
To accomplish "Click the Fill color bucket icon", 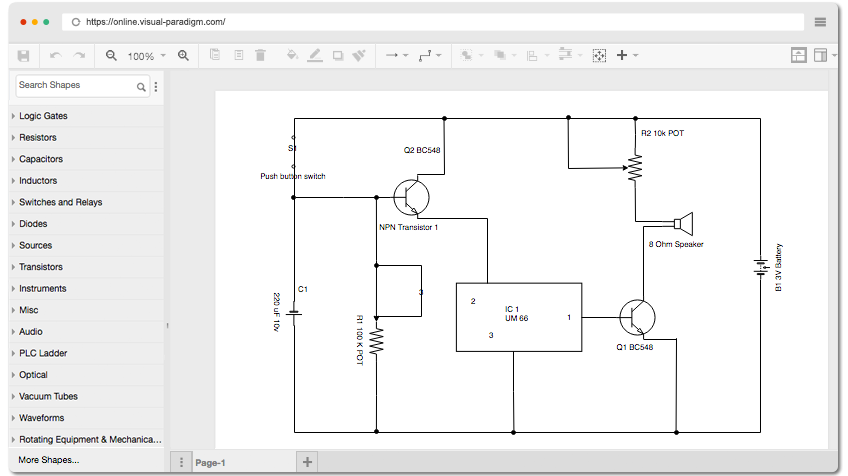I will (x=292, y=55).
